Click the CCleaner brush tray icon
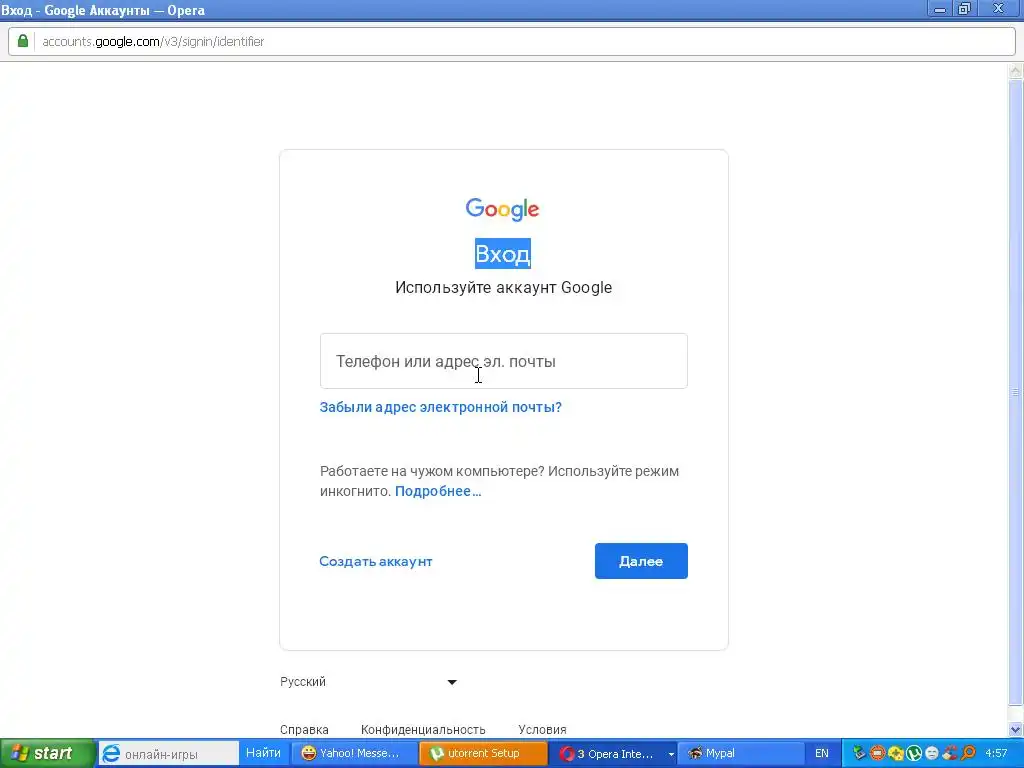The image size is (1024, 768). point(950,754)
